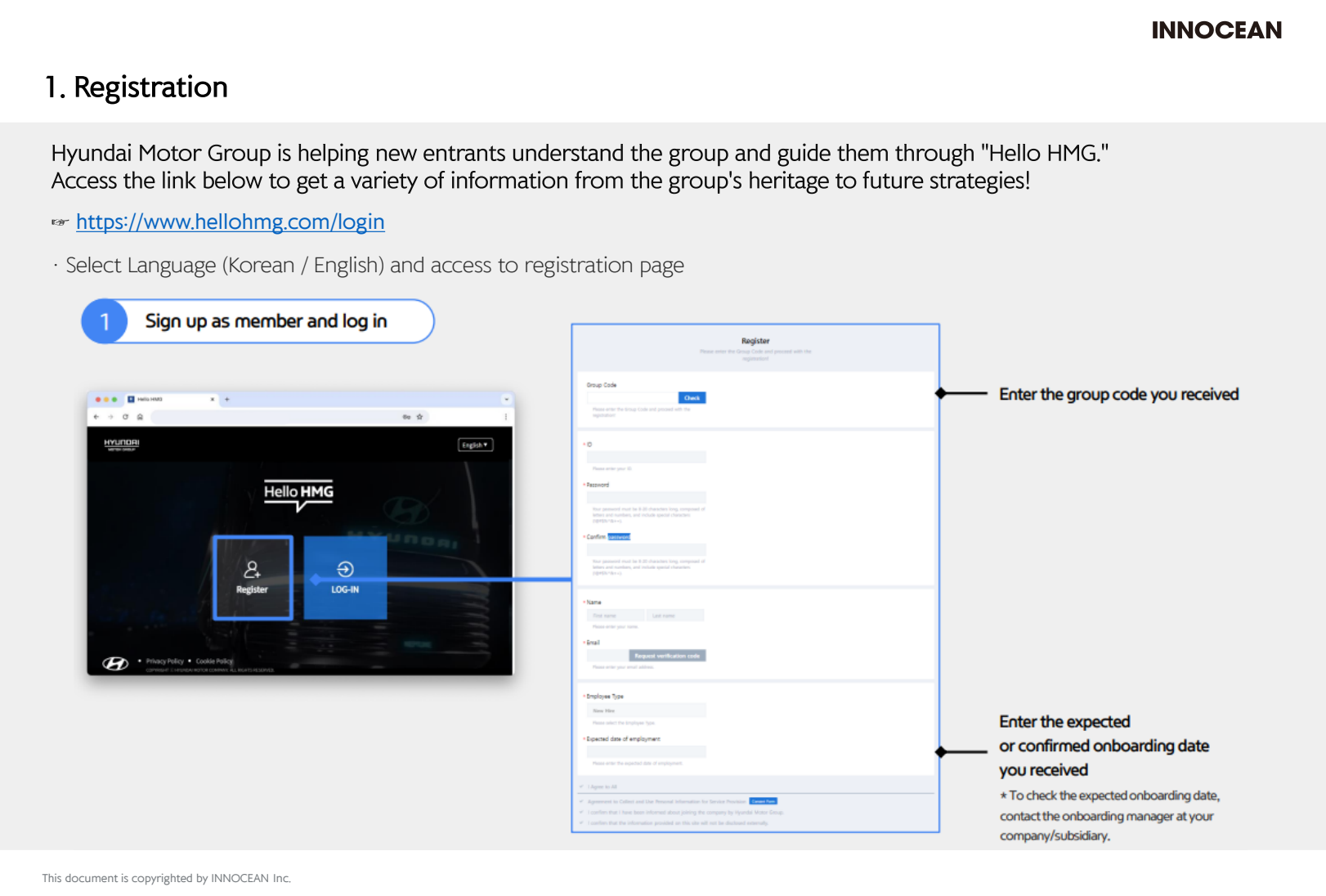Click the Hyundai Motor Group header logo
Image resolution: width=1326 pixels, height=896 pixels.
click(122, 445)
